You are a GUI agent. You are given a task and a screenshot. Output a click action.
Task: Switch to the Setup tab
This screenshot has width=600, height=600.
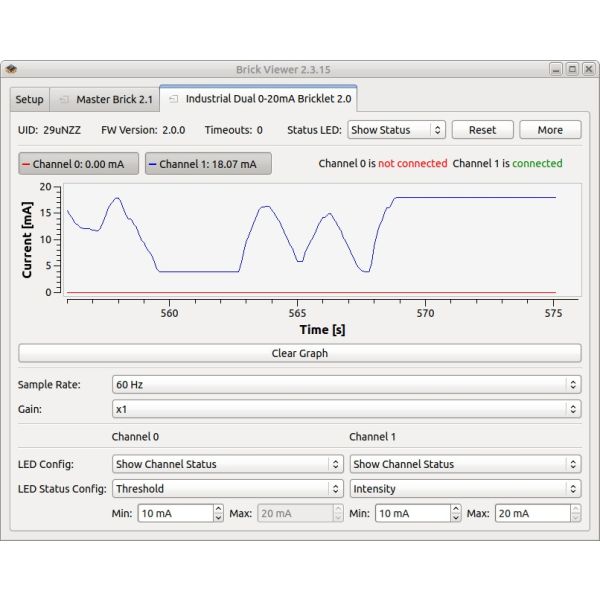(29, 99)
